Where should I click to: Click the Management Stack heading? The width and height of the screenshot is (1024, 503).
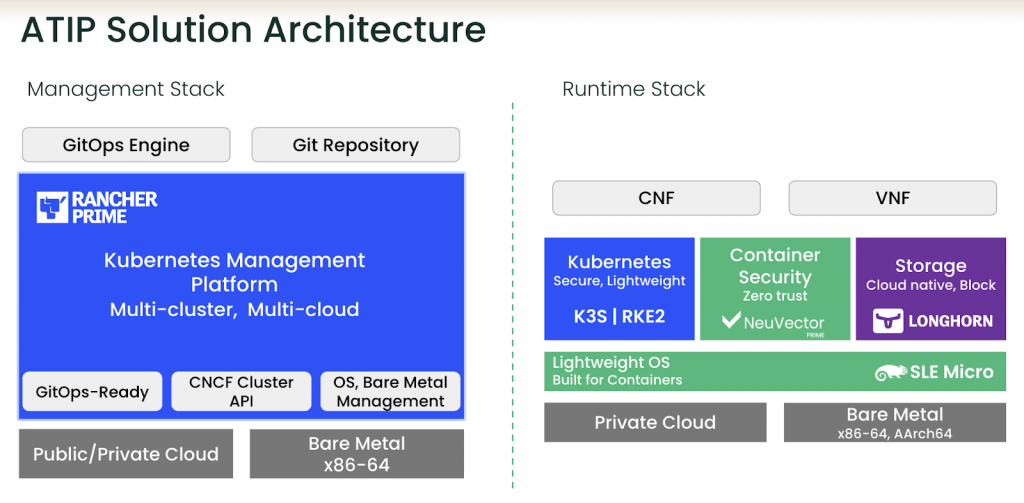tap(125, 89)
